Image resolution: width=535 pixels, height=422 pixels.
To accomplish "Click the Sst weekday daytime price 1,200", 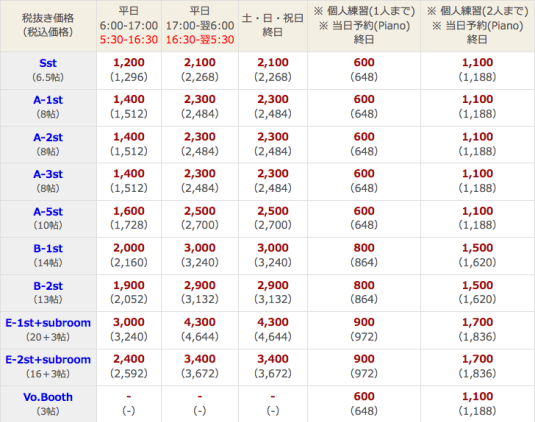I will pyautogui.click(x=129, y=62).
